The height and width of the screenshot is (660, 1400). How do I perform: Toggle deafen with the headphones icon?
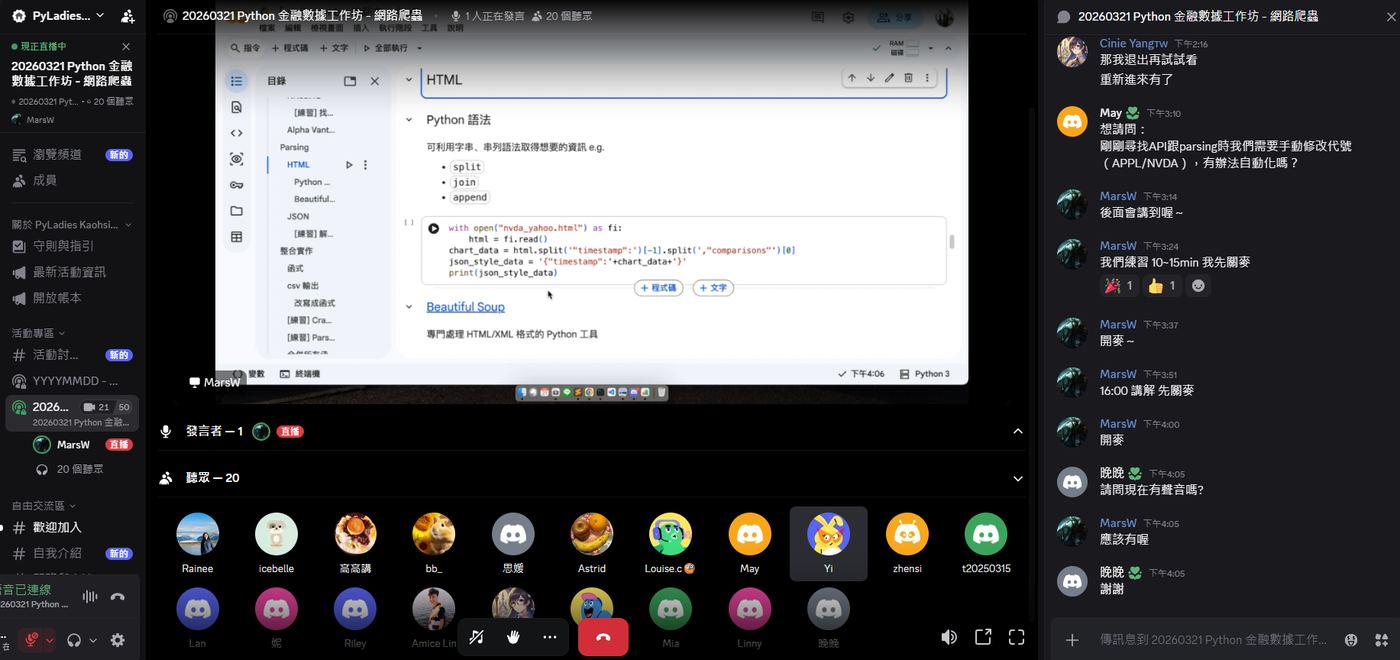pyautogui.click(x=74, y=640)
